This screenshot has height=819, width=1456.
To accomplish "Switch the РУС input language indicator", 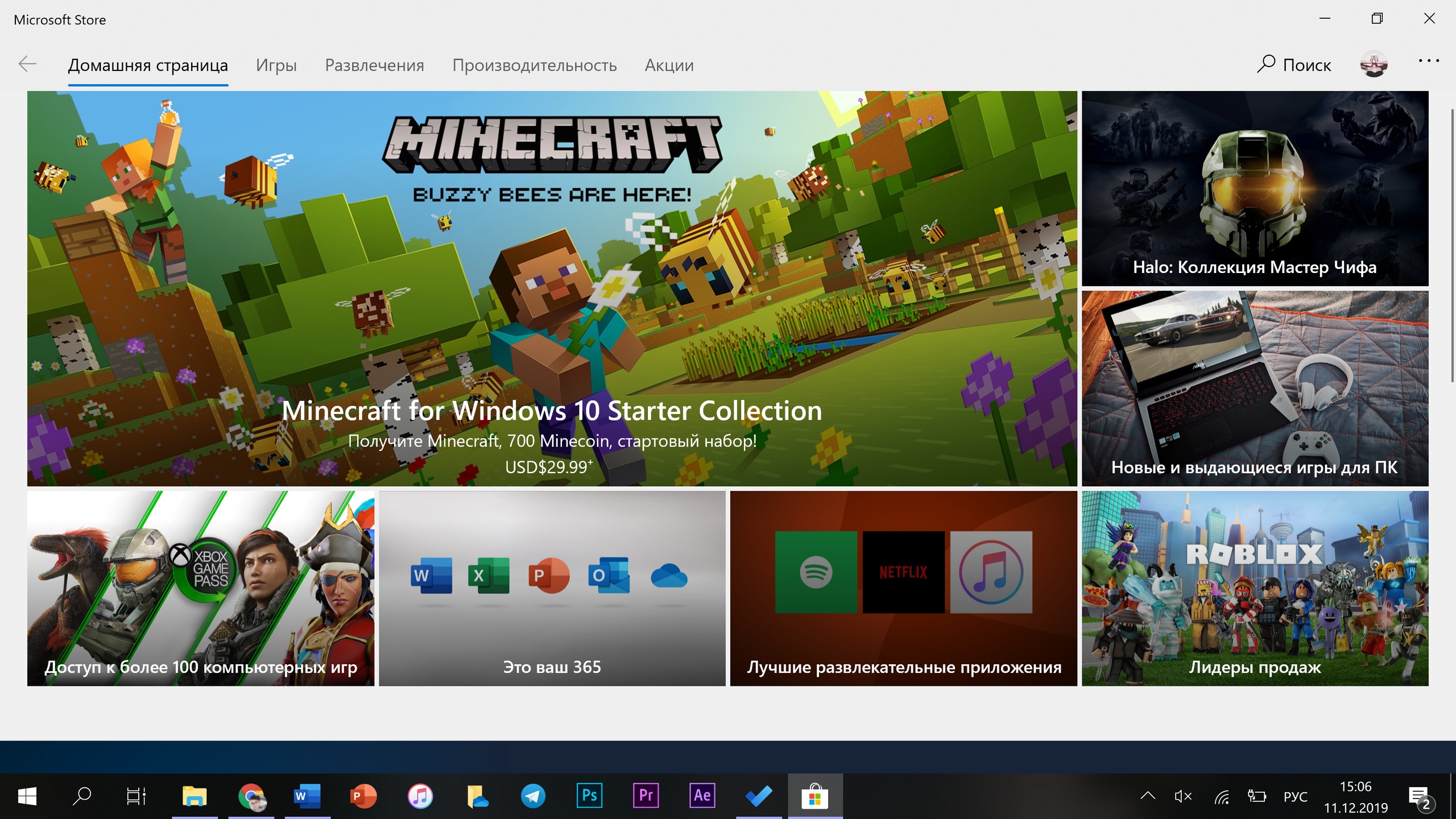I will (x=1295, y=796).
